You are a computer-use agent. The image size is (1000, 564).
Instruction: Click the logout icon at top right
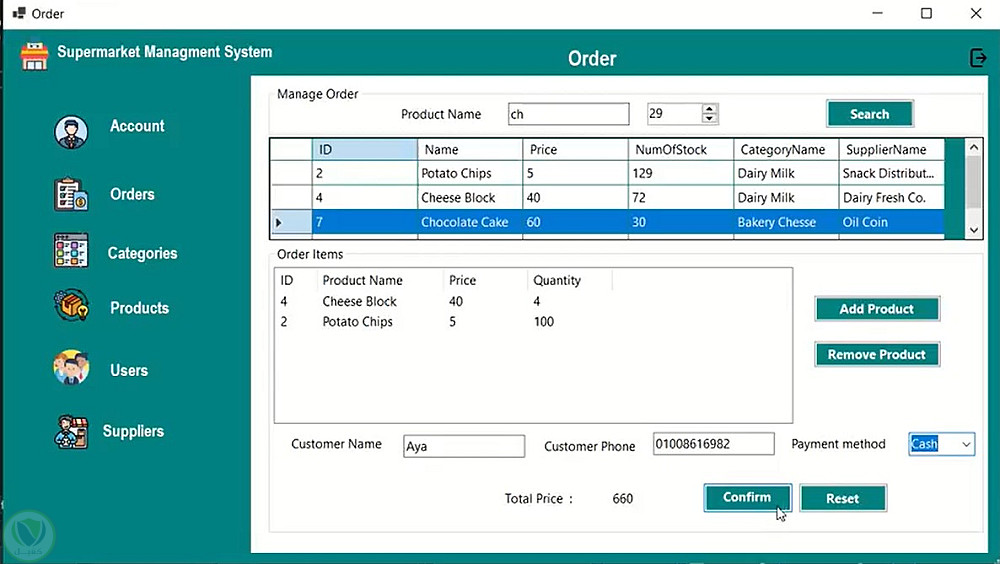tap(978, 58)
